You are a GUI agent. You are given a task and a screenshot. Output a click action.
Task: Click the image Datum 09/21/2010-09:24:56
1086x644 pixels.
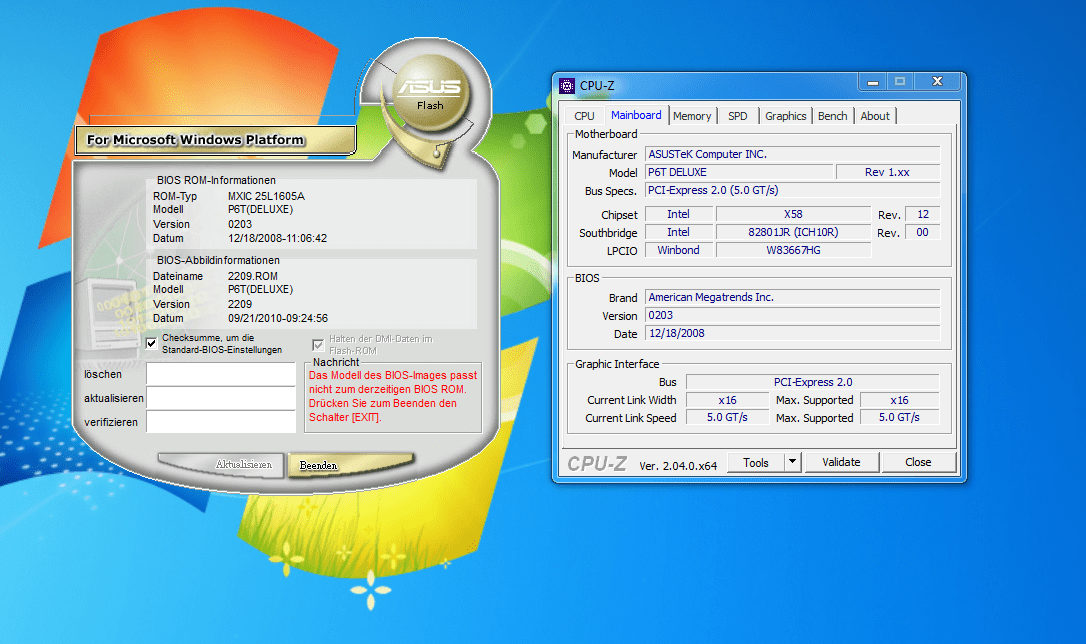(x=278, y=319)
